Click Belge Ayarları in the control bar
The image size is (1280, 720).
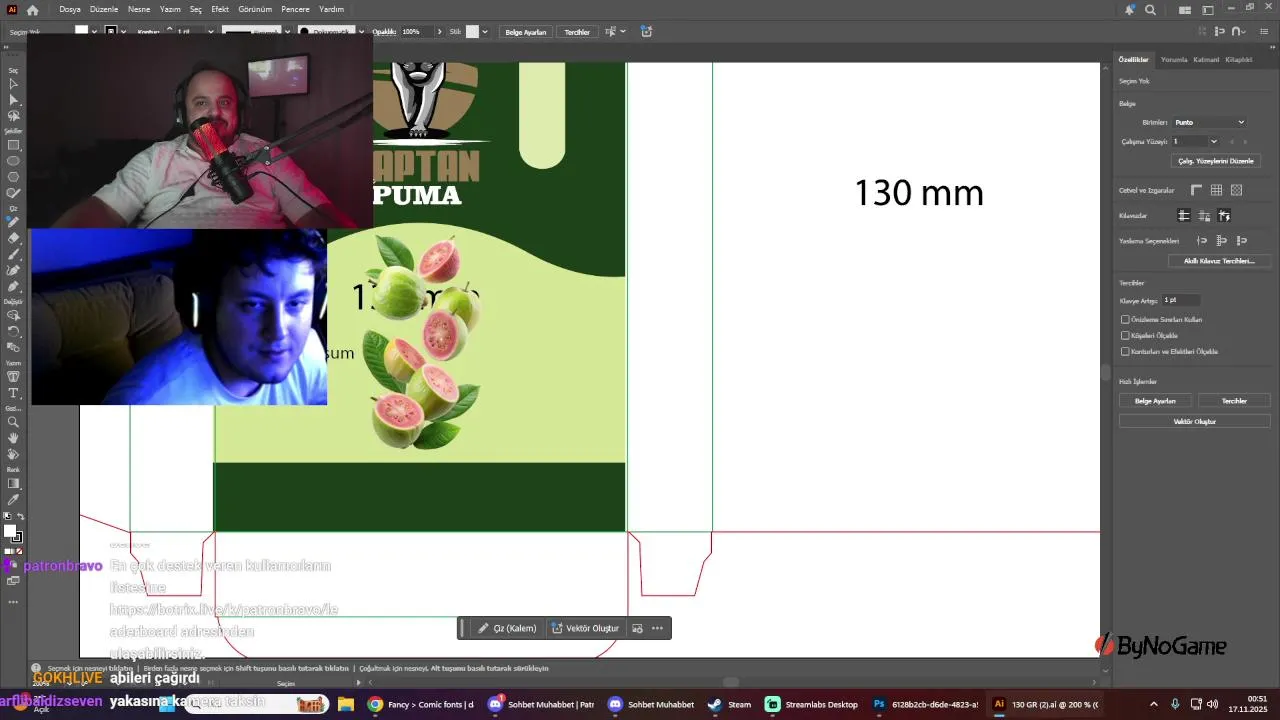[x=526, y=32]
